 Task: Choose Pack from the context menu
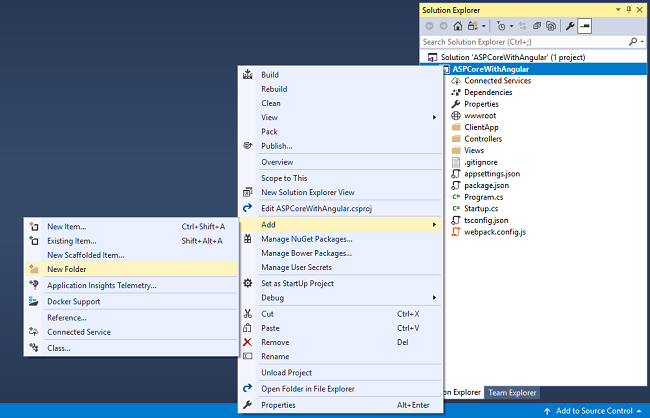point(340,131)
